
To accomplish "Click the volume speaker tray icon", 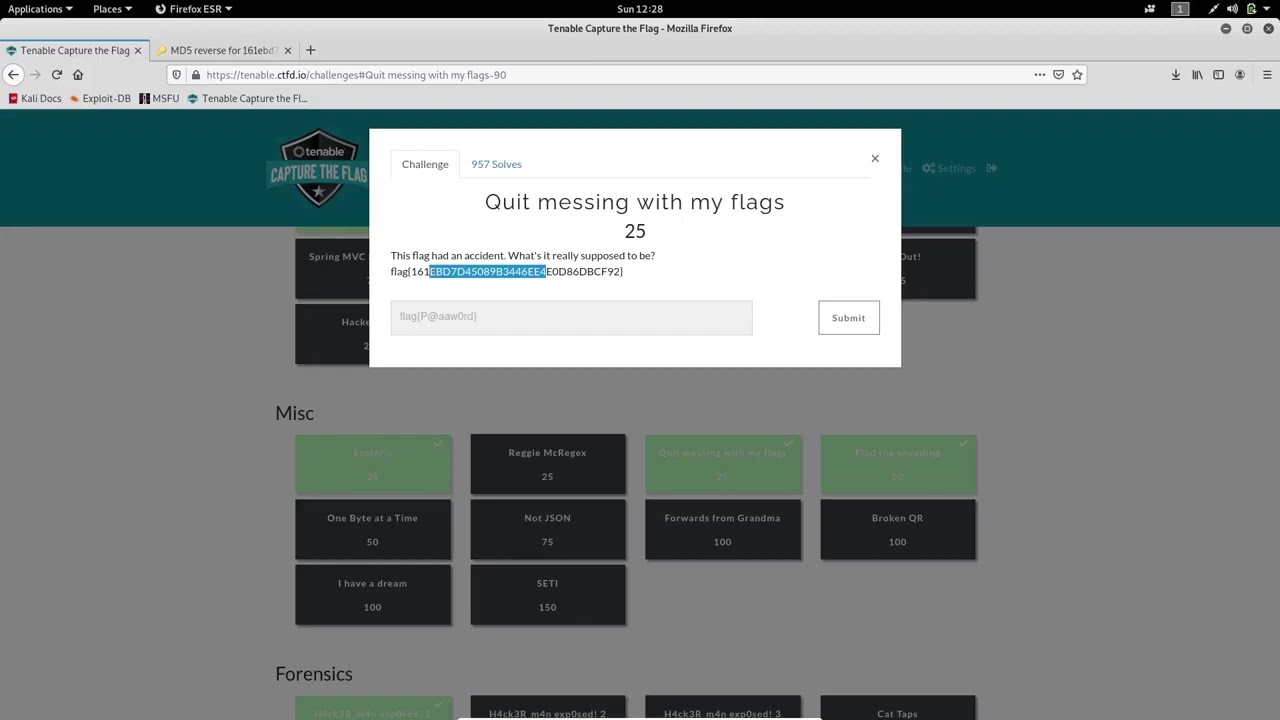I will [1233, 9].
